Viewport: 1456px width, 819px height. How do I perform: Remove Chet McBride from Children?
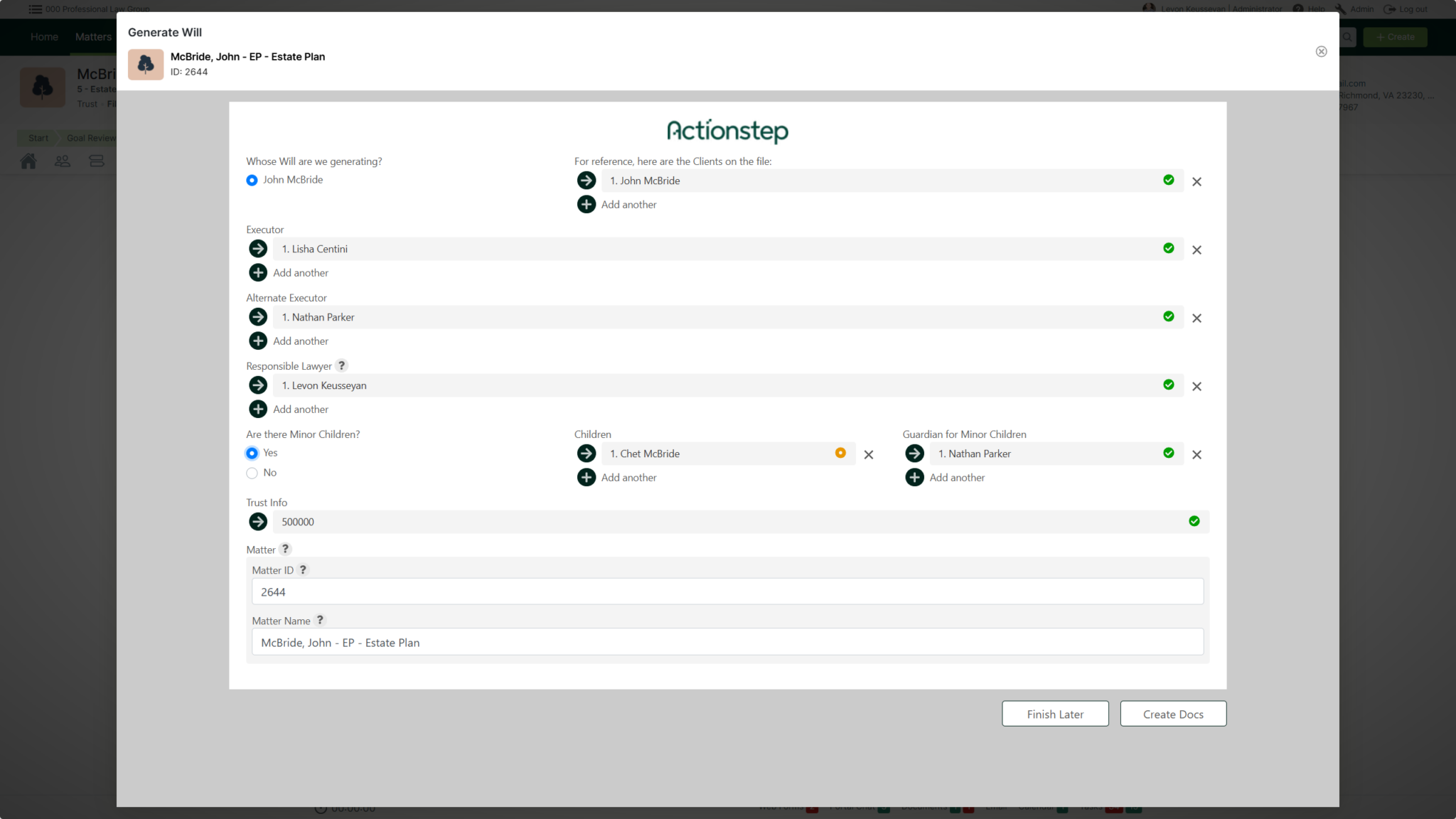[868, 455]
